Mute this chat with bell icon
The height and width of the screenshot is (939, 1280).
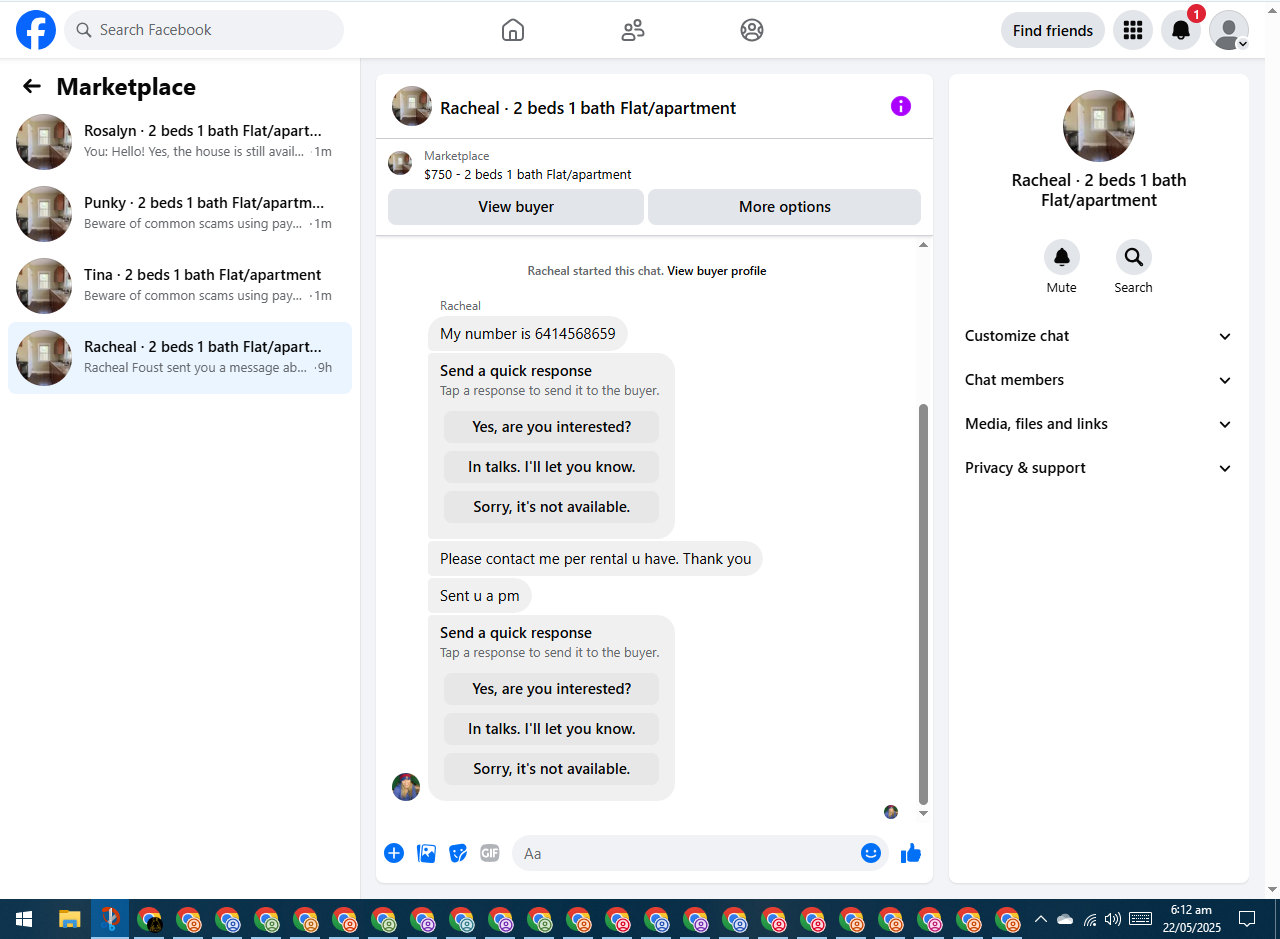(x=1062, y=257)
